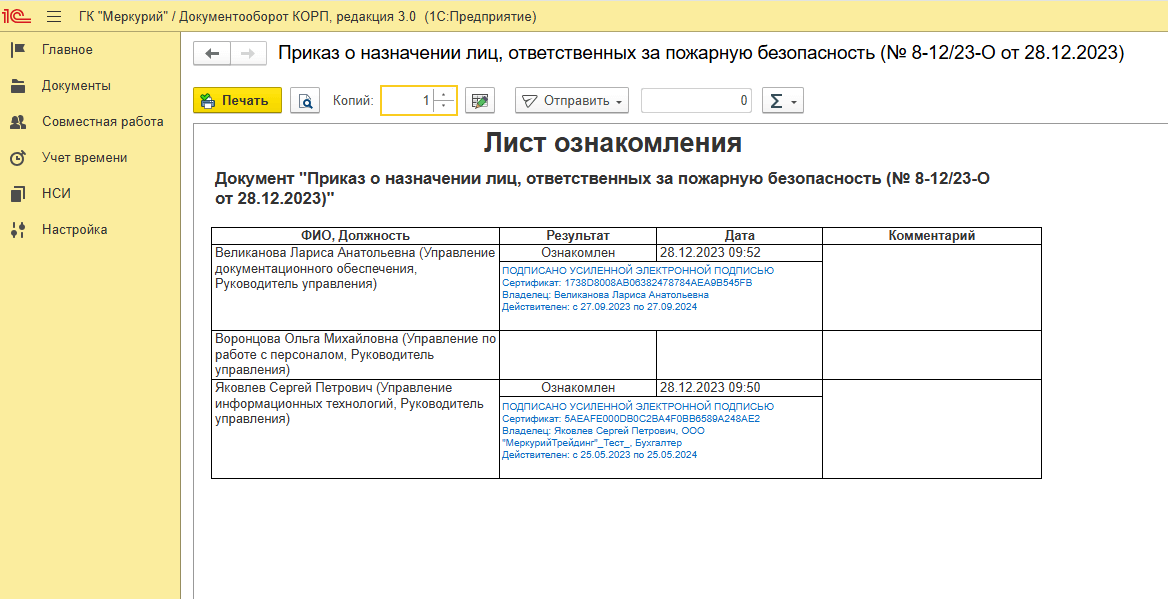Viewport: 1168px width, 599px height.
Task: Expand the Отправить dropdown
Action: click(x=572, y=101)
